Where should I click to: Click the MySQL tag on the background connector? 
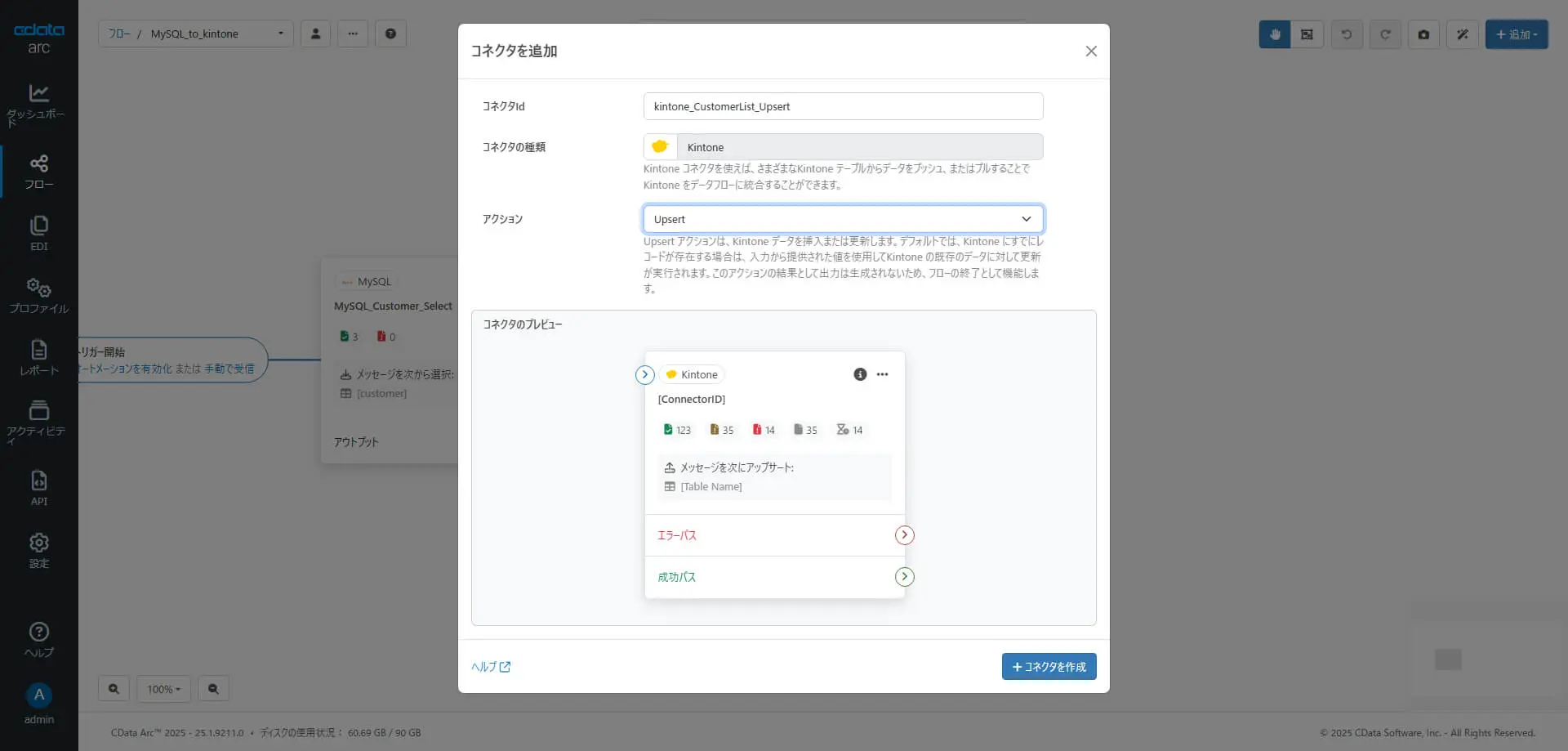coord(367,281)
